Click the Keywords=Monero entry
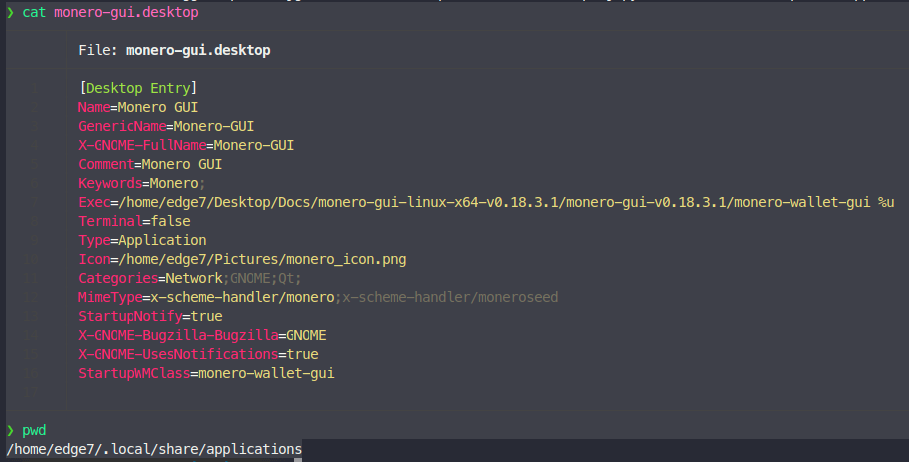Image resolution: width=909 pixels, height=462 pixels. pos(141,183)
